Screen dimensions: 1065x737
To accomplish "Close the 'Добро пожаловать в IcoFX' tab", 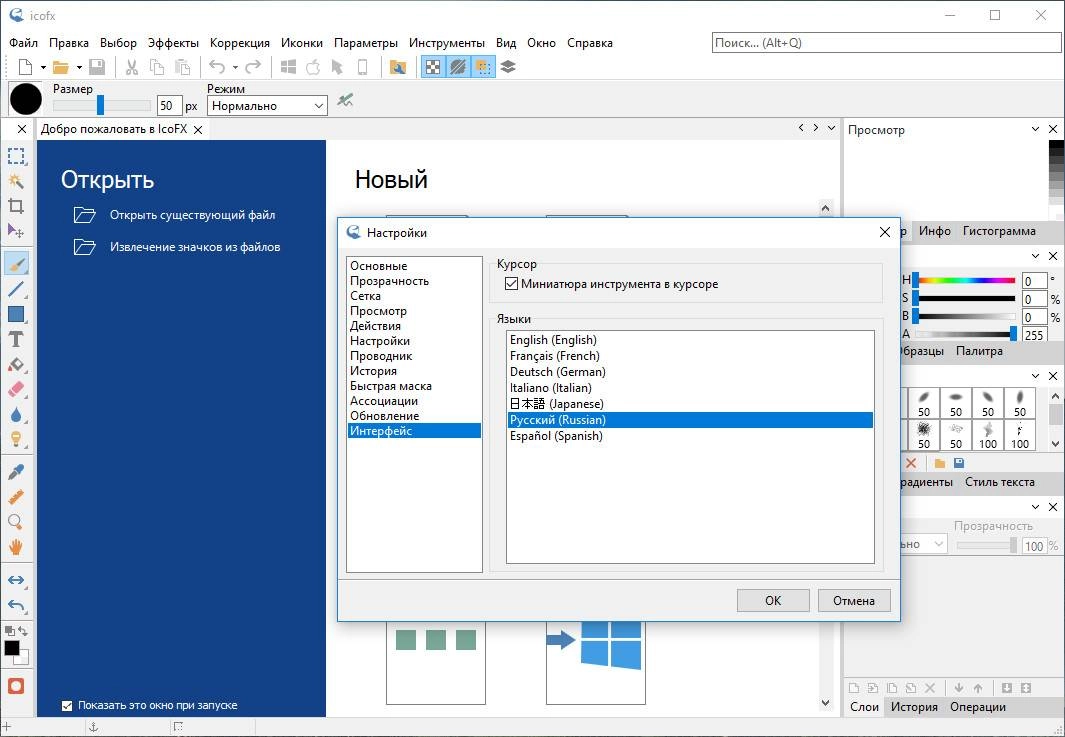I will 198,130.
